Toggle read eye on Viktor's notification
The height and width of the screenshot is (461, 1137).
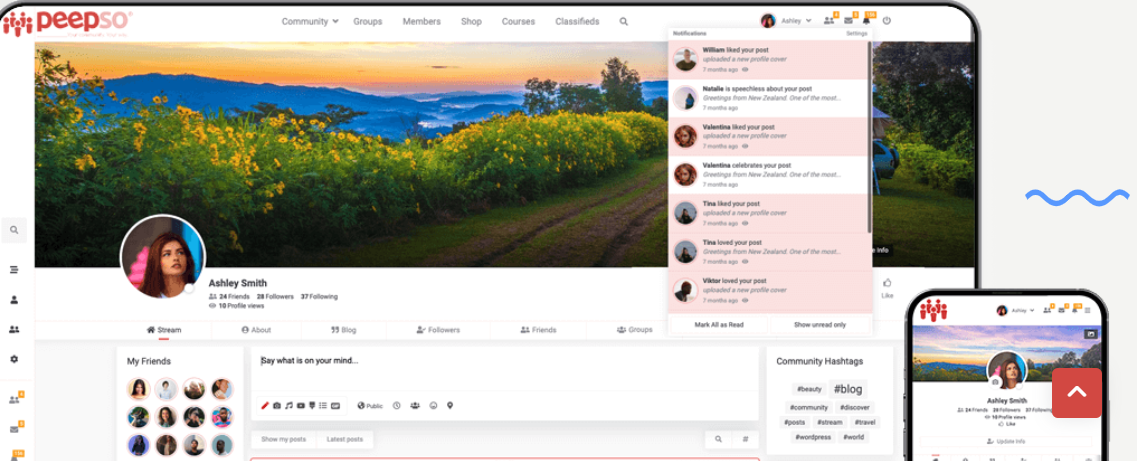point(745,300)
